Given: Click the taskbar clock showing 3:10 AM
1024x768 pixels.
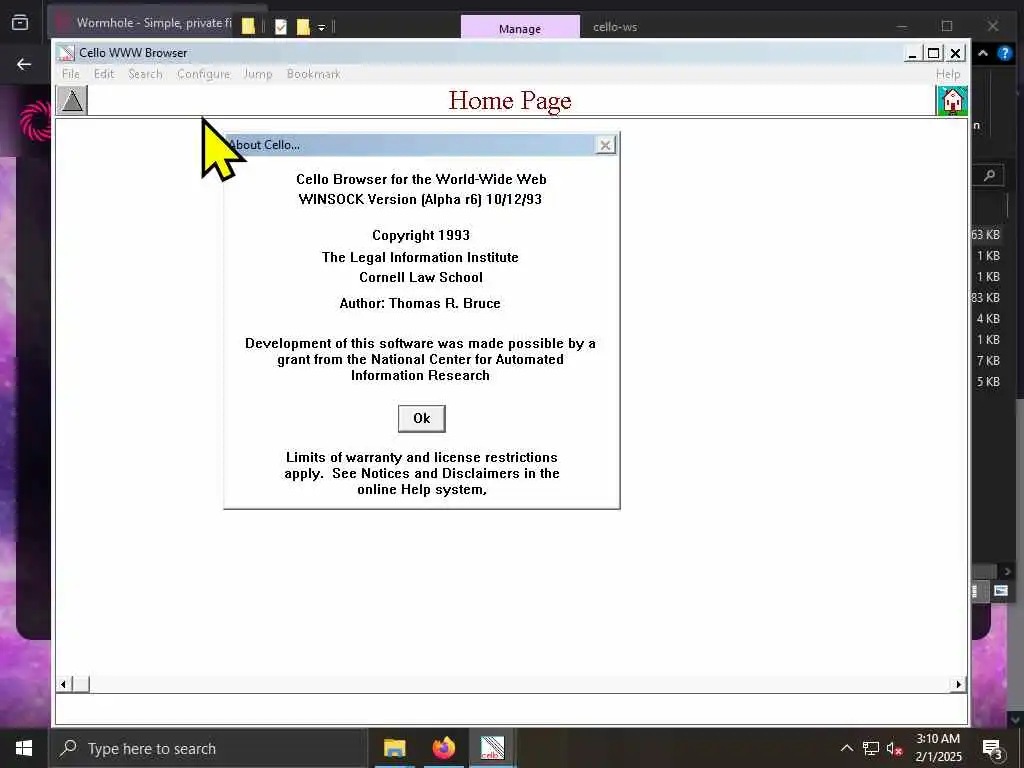Looking at the screenshot, I should (x=938, y=748).
